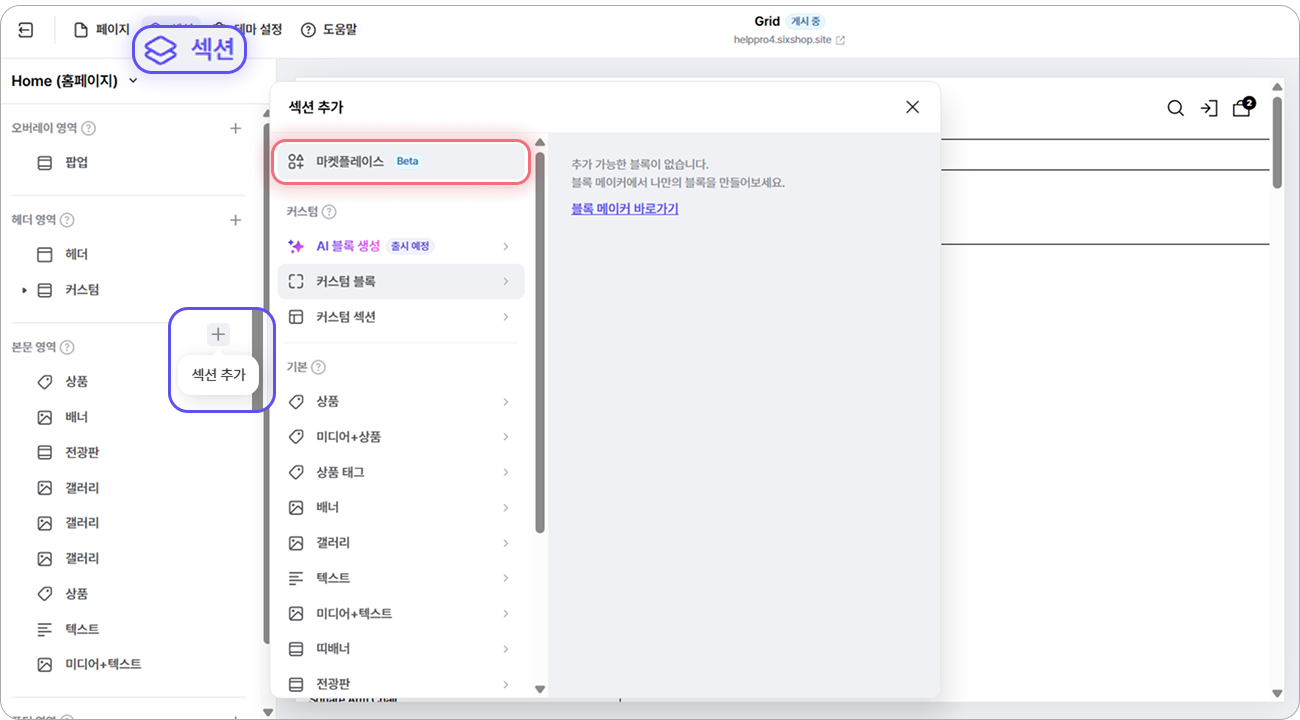Click the dialog list scrollbar
Image resolution: width=1300 pixels, height=720 pixels.
coord(540,342)
